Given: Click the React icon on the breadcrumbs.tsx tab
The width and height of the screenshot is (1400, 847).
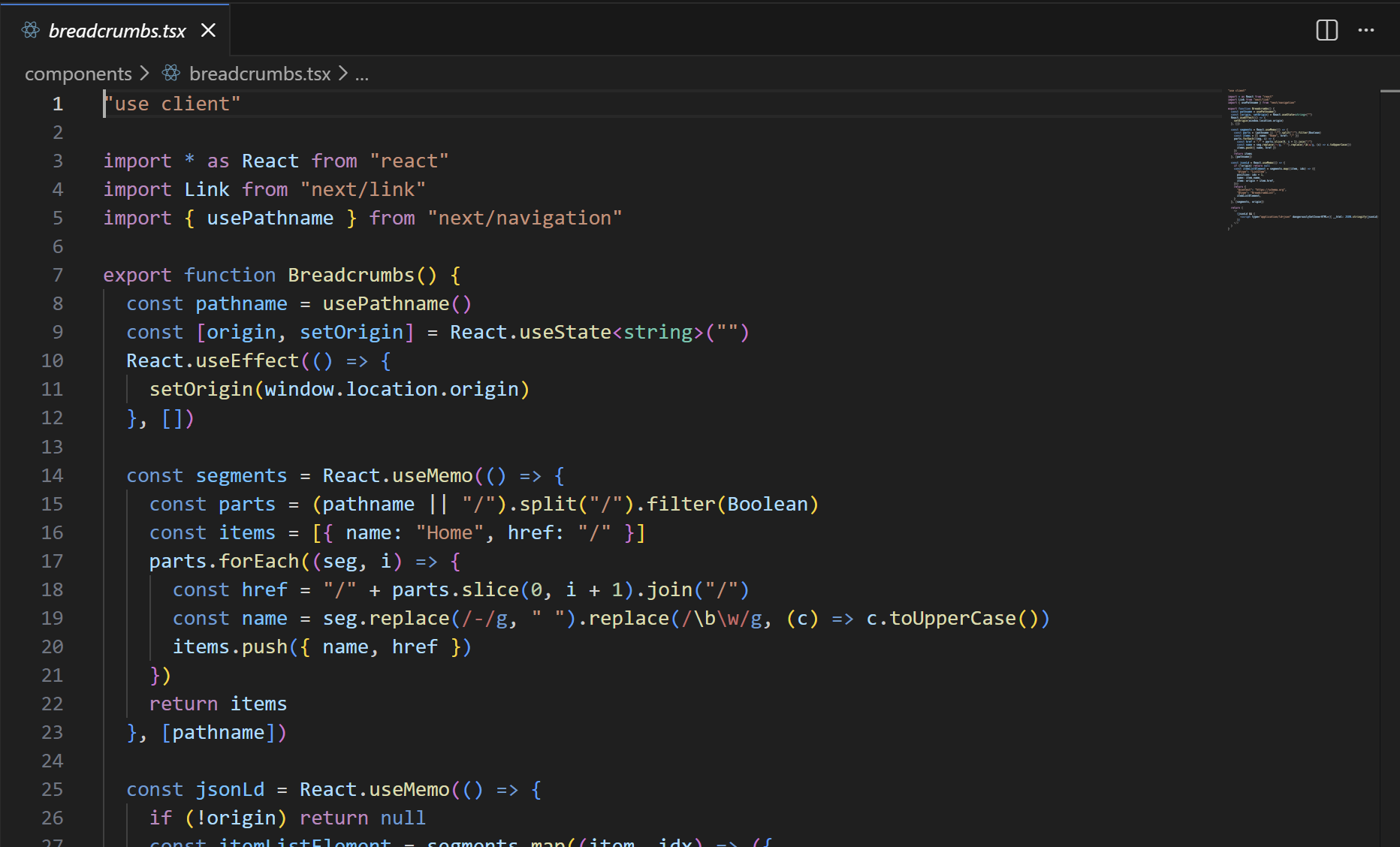Looking at the screenshot, I should 31,30.
